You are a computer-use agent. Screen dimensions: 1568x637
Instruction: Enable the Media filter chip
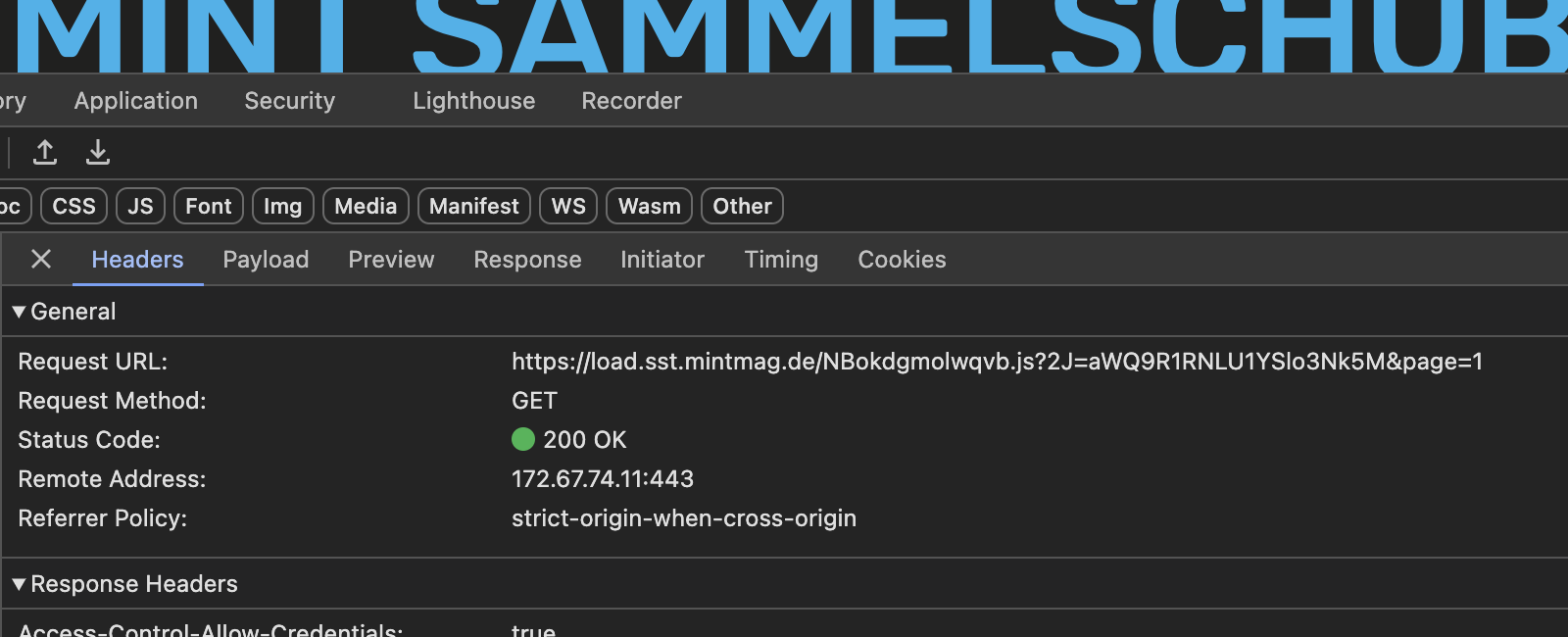(366, 206)
